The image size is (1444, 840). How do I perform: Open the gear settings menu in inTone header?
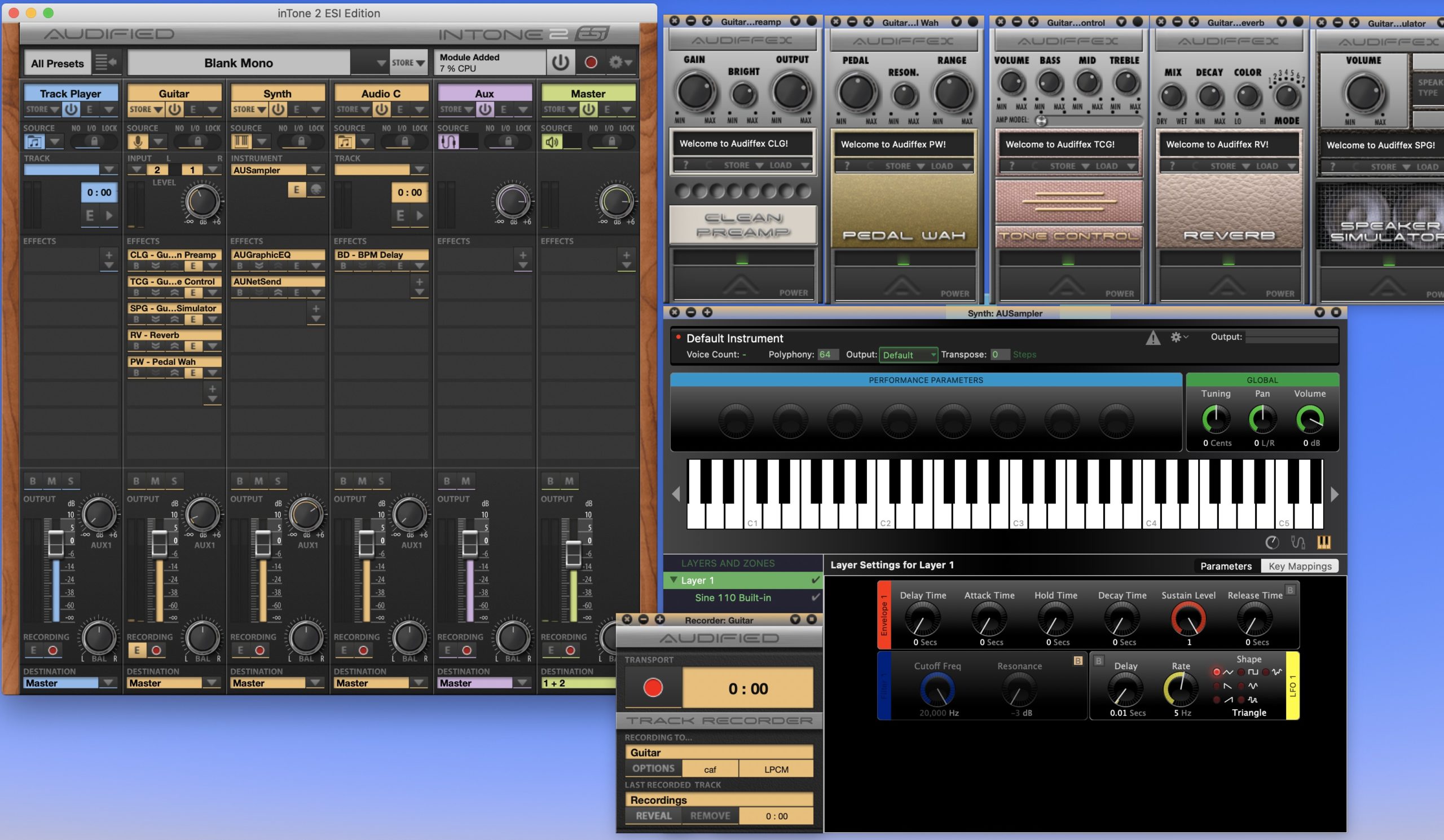620,63
